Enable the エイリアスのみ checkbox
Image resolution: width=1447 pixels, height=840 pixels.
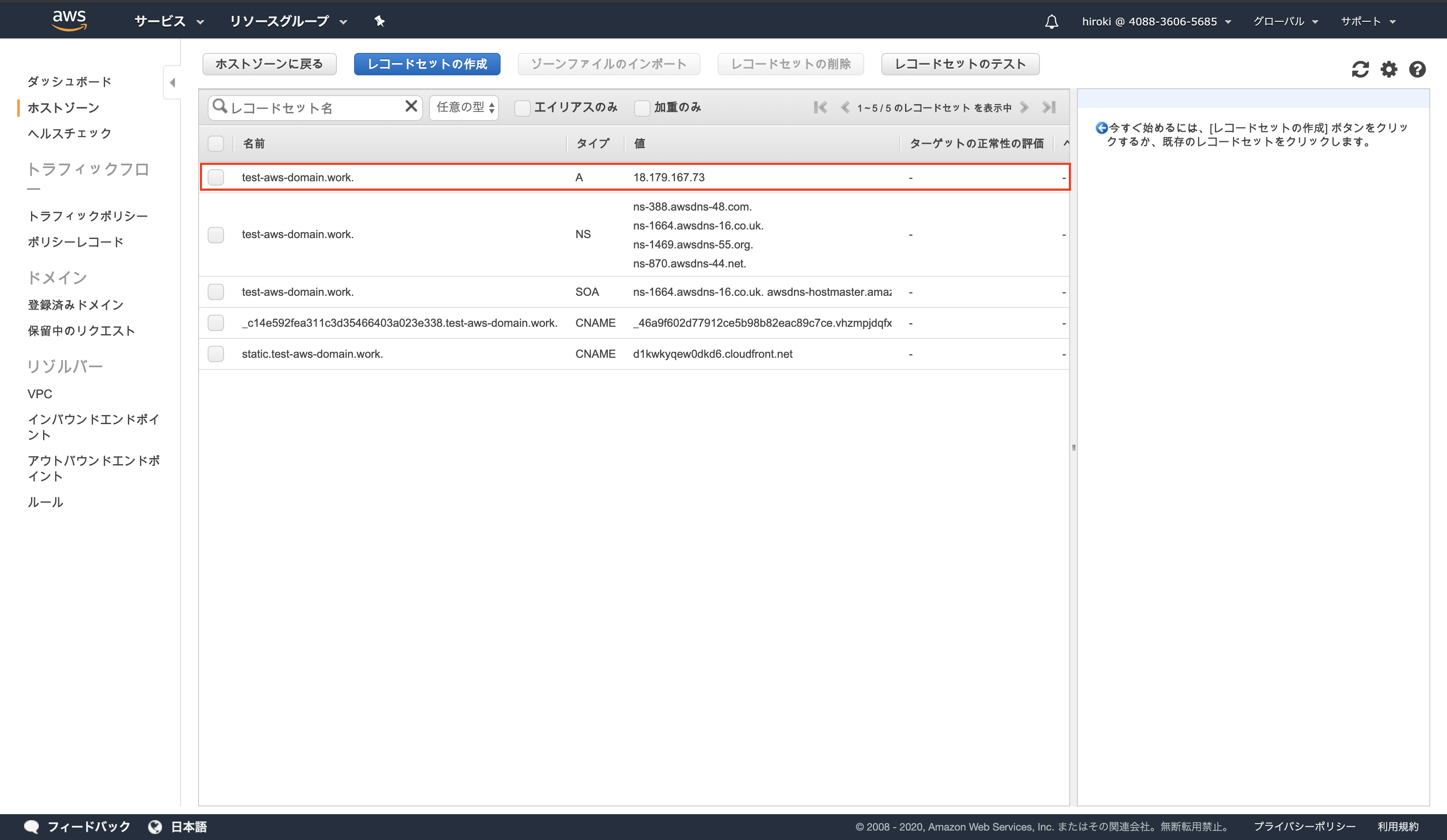tap(522, 107)
